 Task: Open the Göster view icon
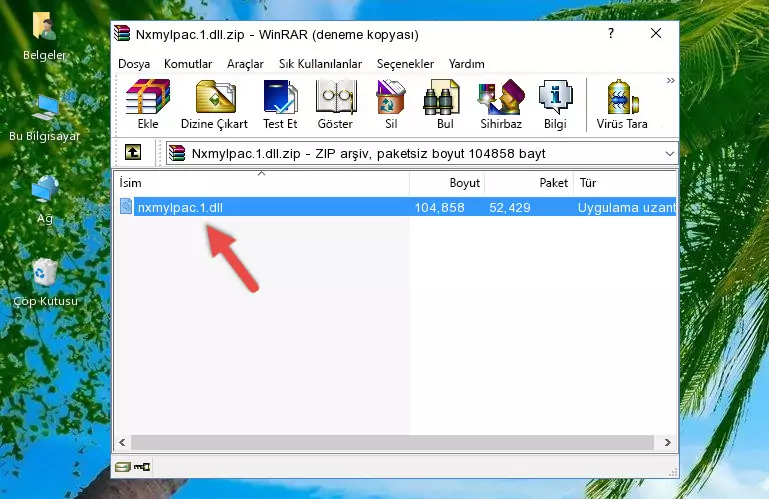(x=335, y=105)
